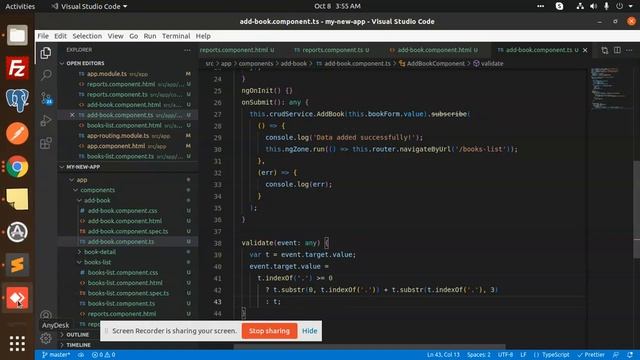The width and height of the screenshot is (640, 360).
Task: Open Sticky Notes from the dock
Action: pos(17,199)
